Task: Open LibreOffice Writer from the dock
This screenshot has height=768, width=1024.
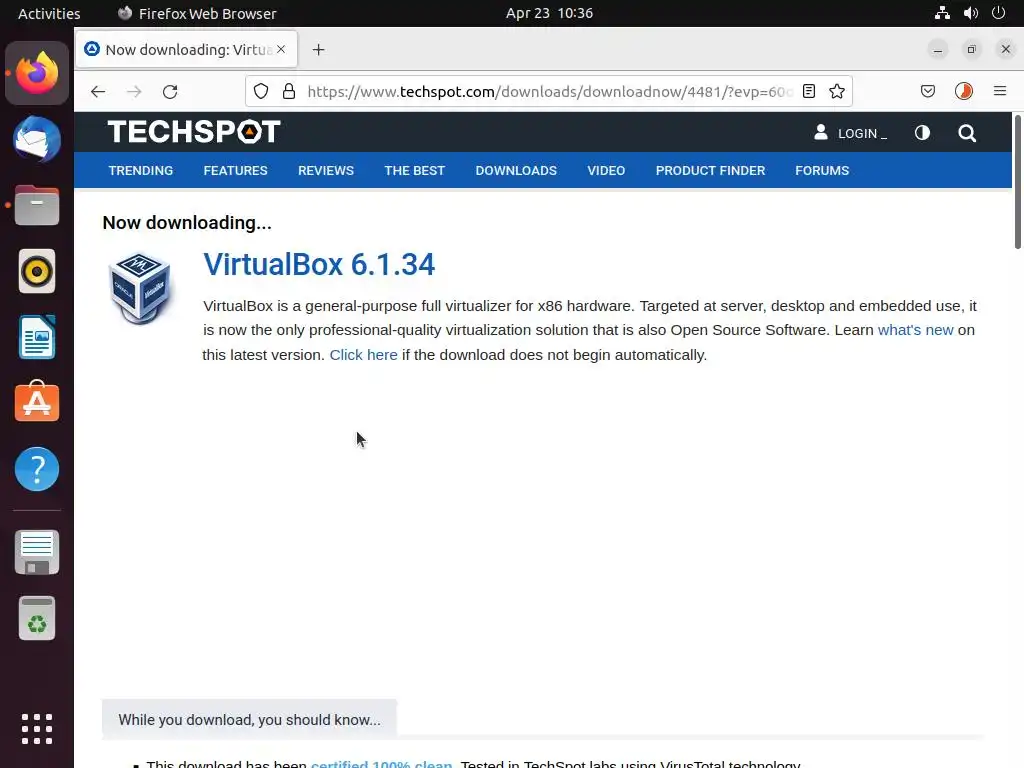Action: pyautogui.click(x=37, y=337)
